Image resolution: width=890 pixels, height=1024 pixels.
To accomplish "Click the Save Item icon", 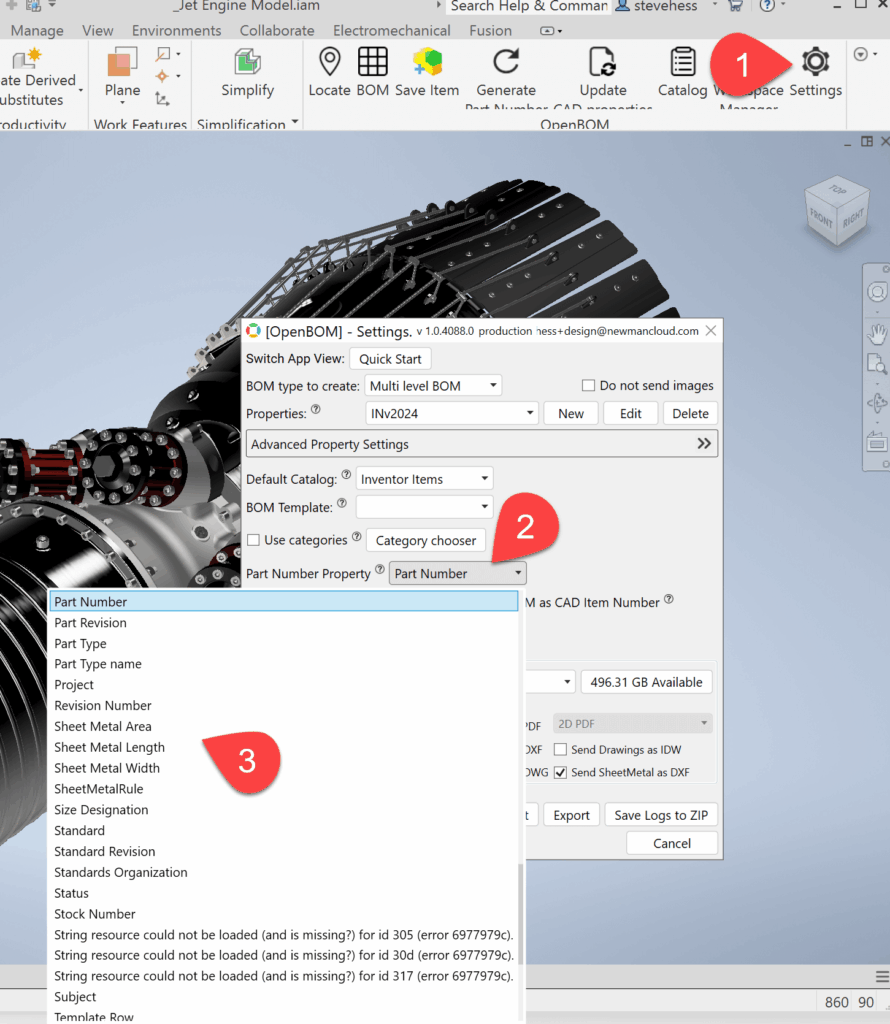I will pyautogui.click(x=427, y=62).
